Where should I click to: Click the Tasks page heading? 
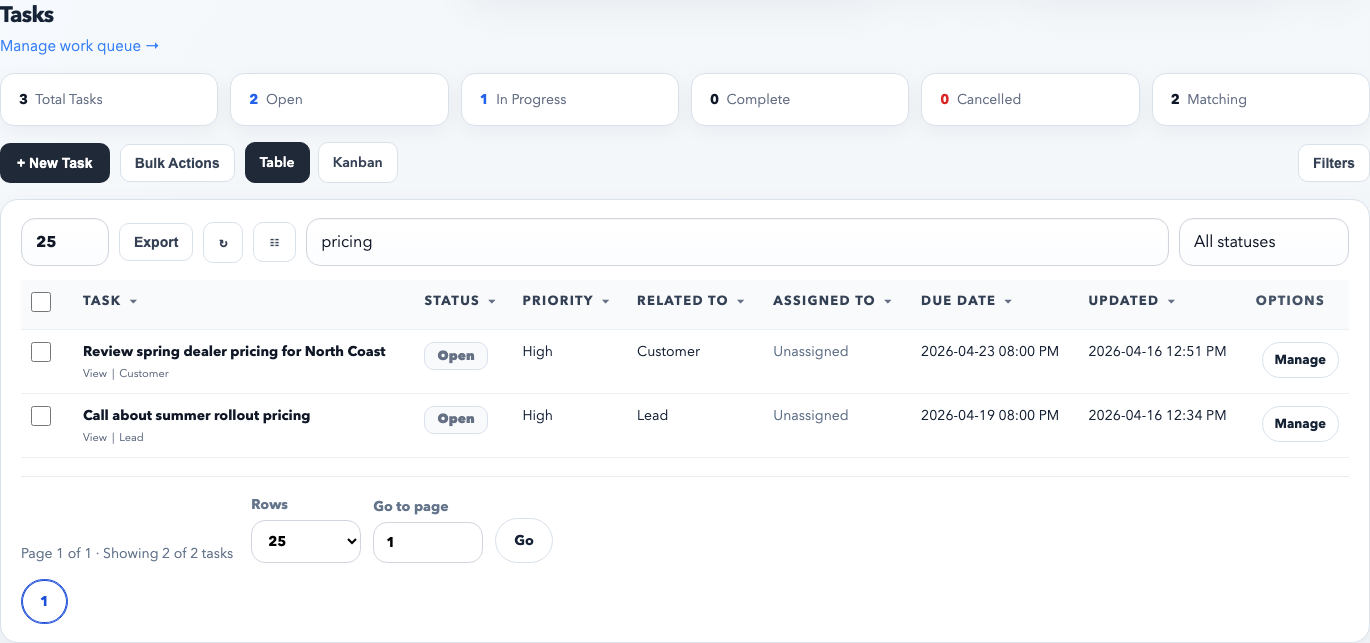tap(27, 14)
